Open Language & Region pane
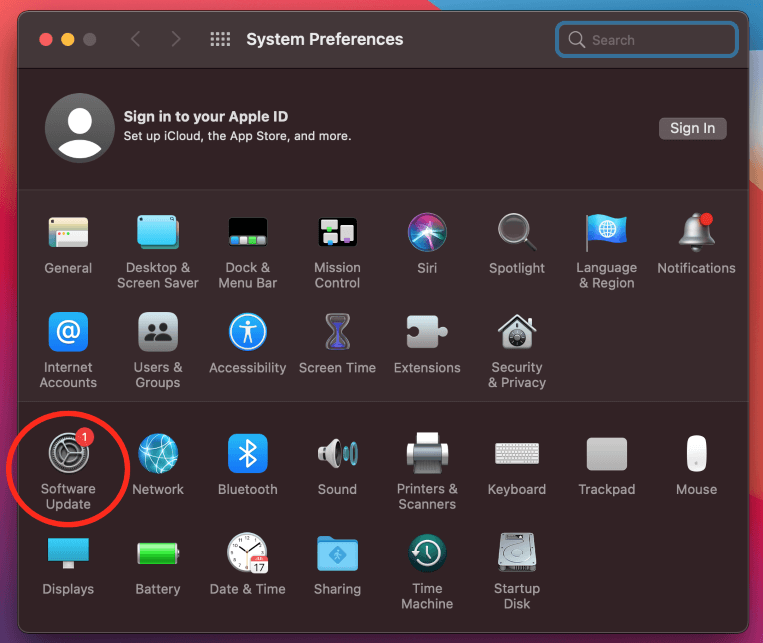763x643 pixels. [x=606, y=233]
